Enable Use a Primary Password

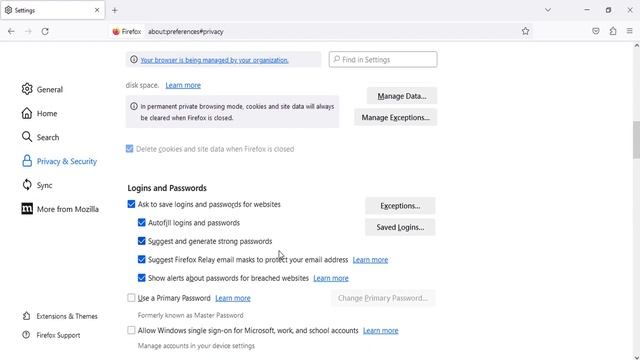[x=131, y=298]
